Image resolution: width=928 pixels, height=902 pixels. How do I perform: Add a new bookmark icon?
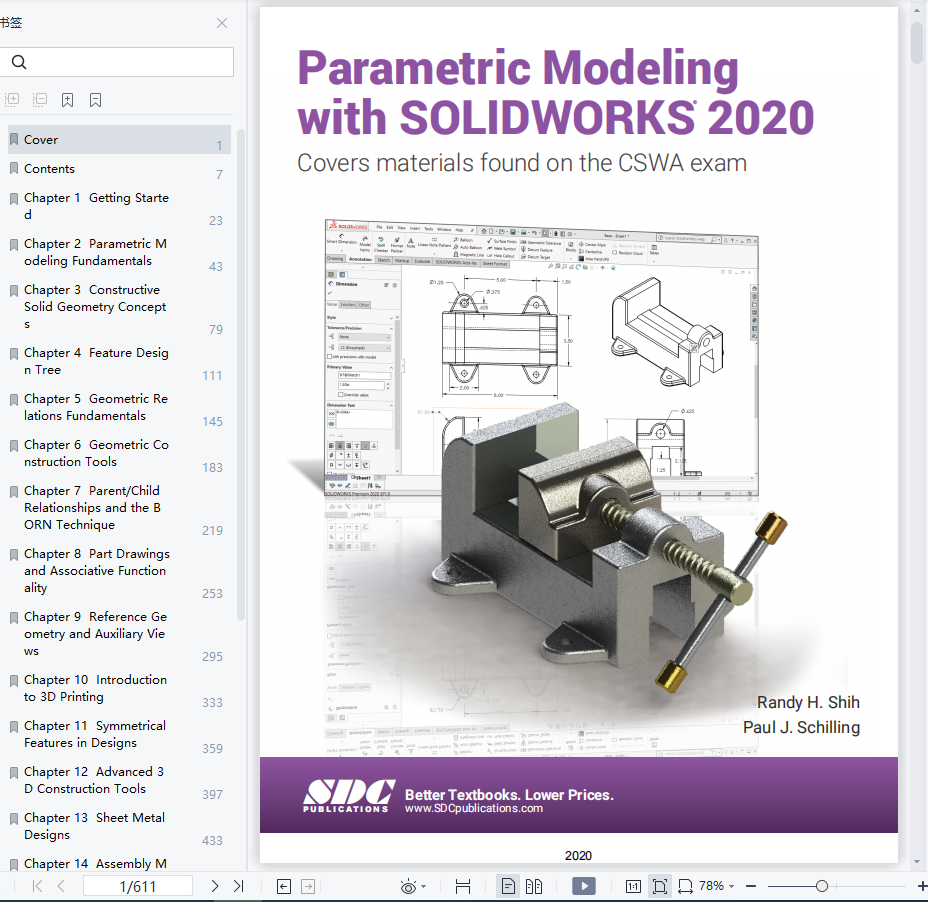[67, 100]
